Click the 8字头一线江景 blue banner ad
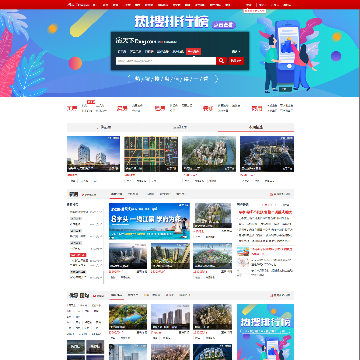360x360 pixels. click(x=149, y=221)
